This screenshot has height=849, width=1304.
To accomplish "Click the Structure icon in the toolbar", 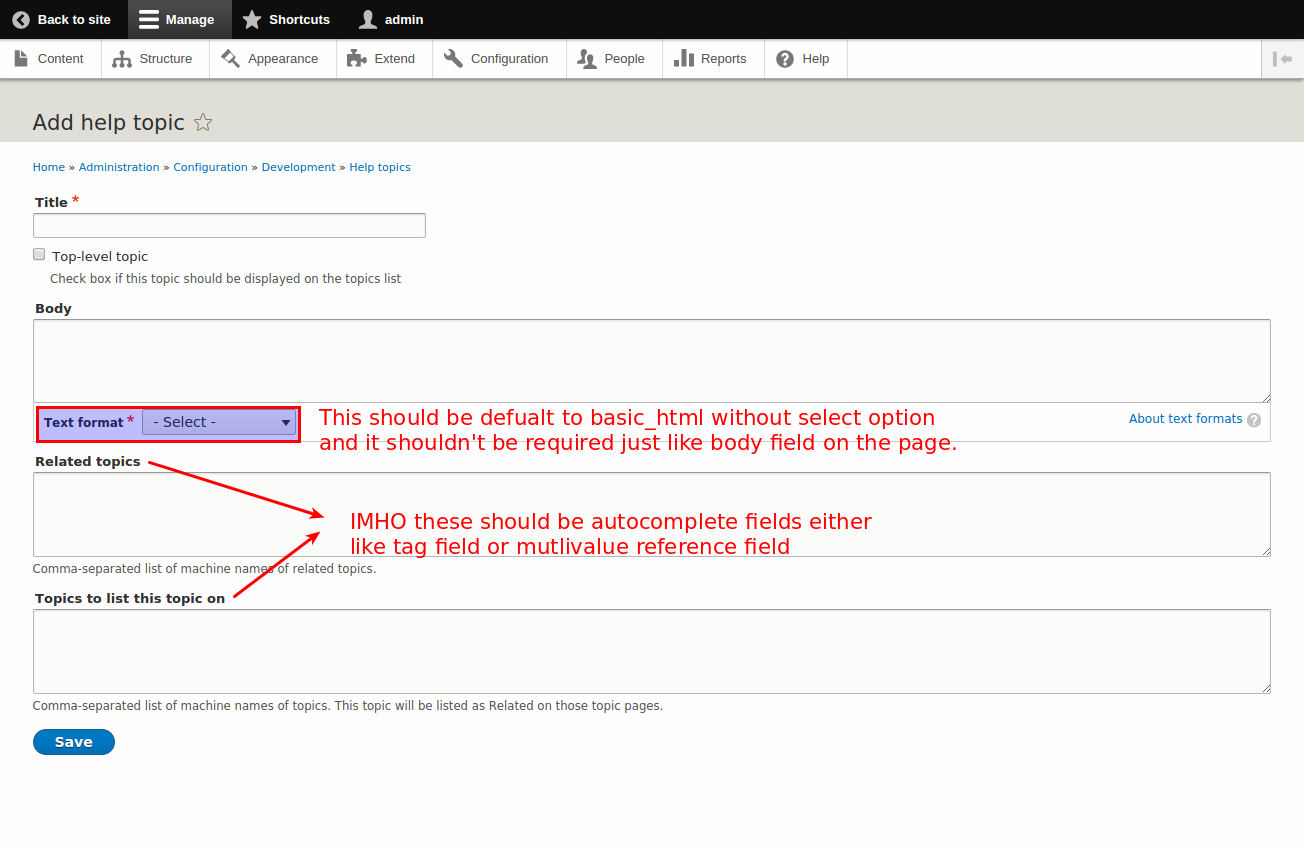I will click(x=121, y=58).
